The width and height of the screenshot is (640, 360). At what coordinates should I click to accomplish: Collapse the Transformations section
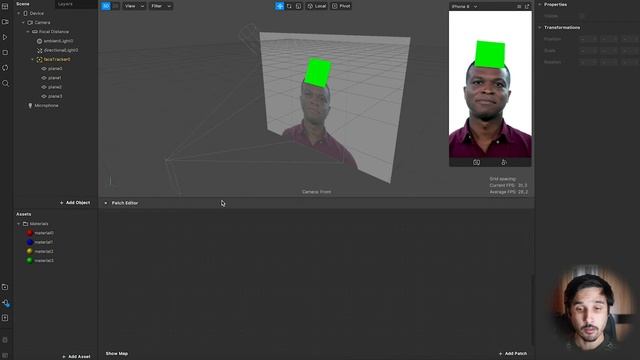click(x=540, y=28)
